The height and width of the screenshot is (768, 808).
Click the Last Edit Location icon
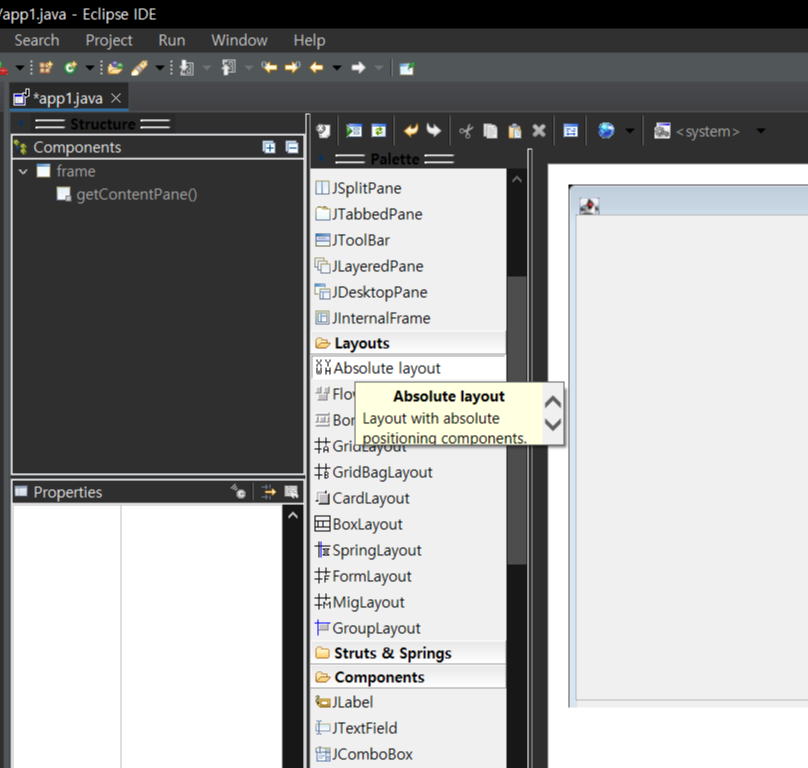pyautogui.click(x=269, y=67)
